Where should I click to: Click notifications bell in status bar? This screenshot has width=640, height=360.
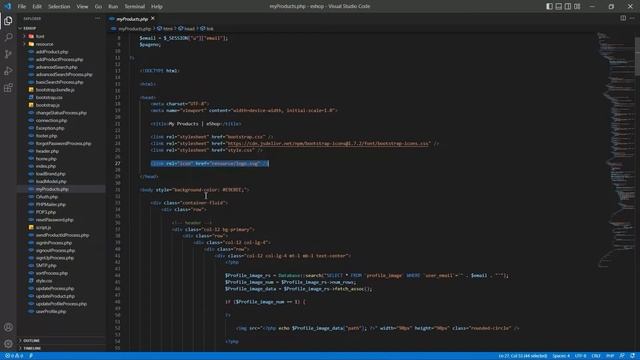(632, 356)
